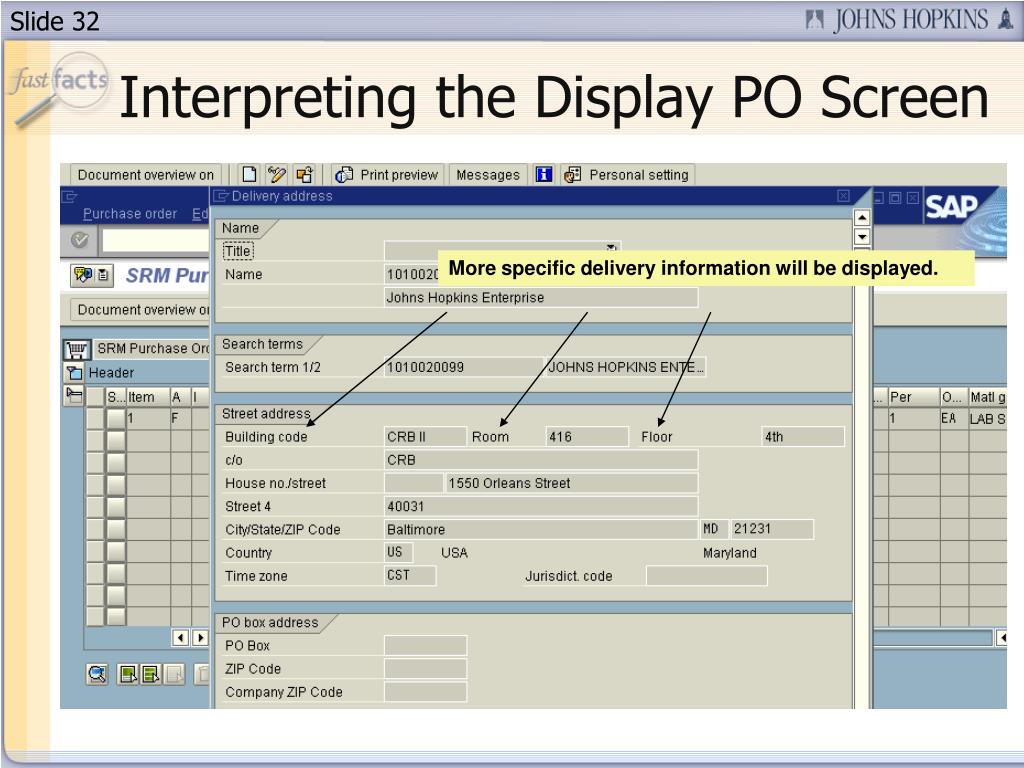Click the green Enter checkmark icon
The height and width of the screenshot is (768, 1024).
[80, 240]
